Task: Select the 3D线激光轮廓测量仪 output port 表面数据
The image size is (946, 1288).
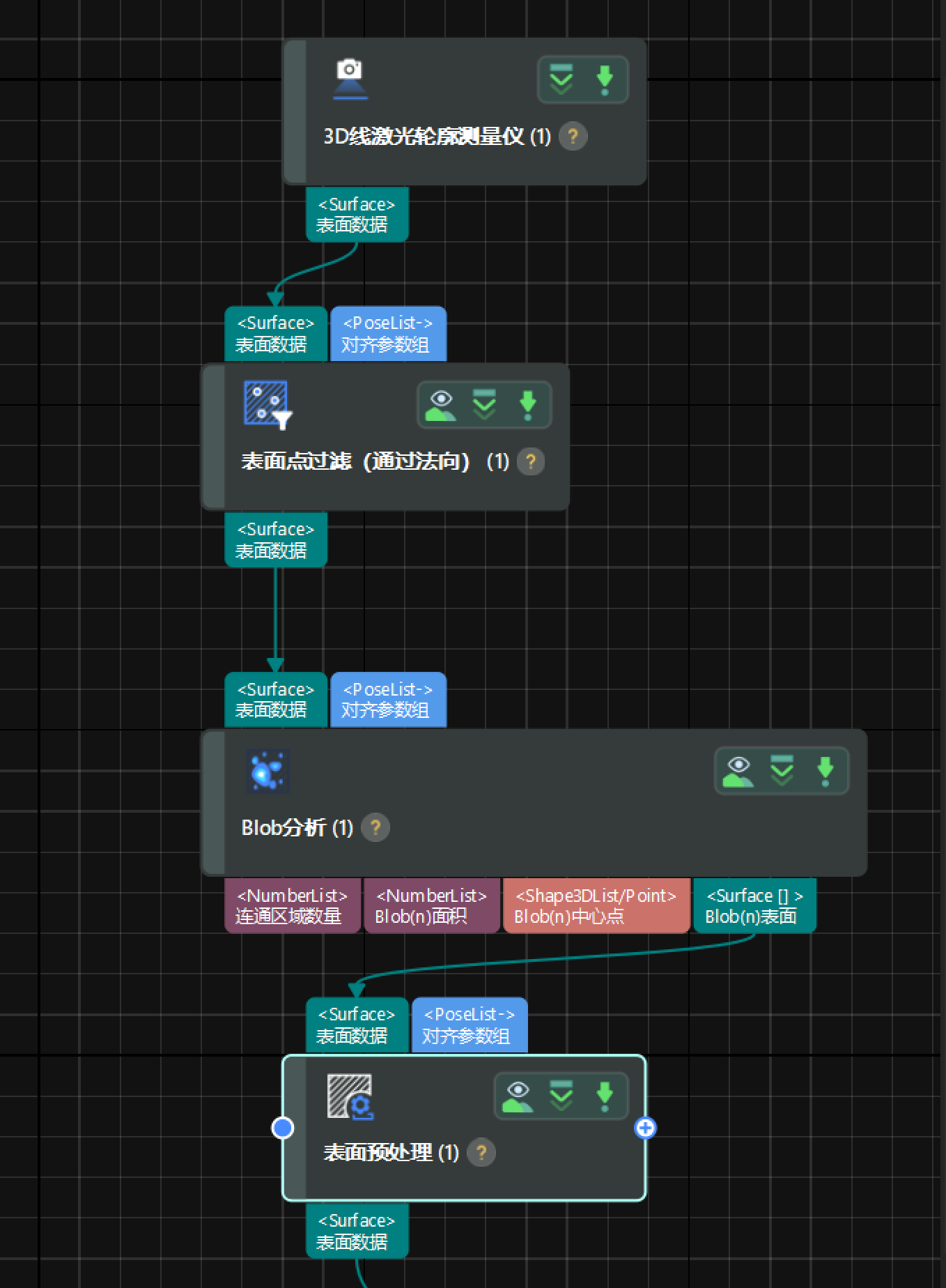Action: pyautogui.click(x=357, y=215)
